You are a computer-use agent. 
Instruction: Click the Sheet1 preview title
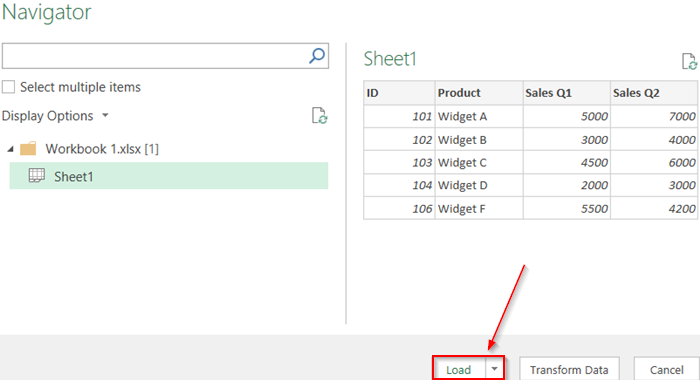tap(390, 59)
